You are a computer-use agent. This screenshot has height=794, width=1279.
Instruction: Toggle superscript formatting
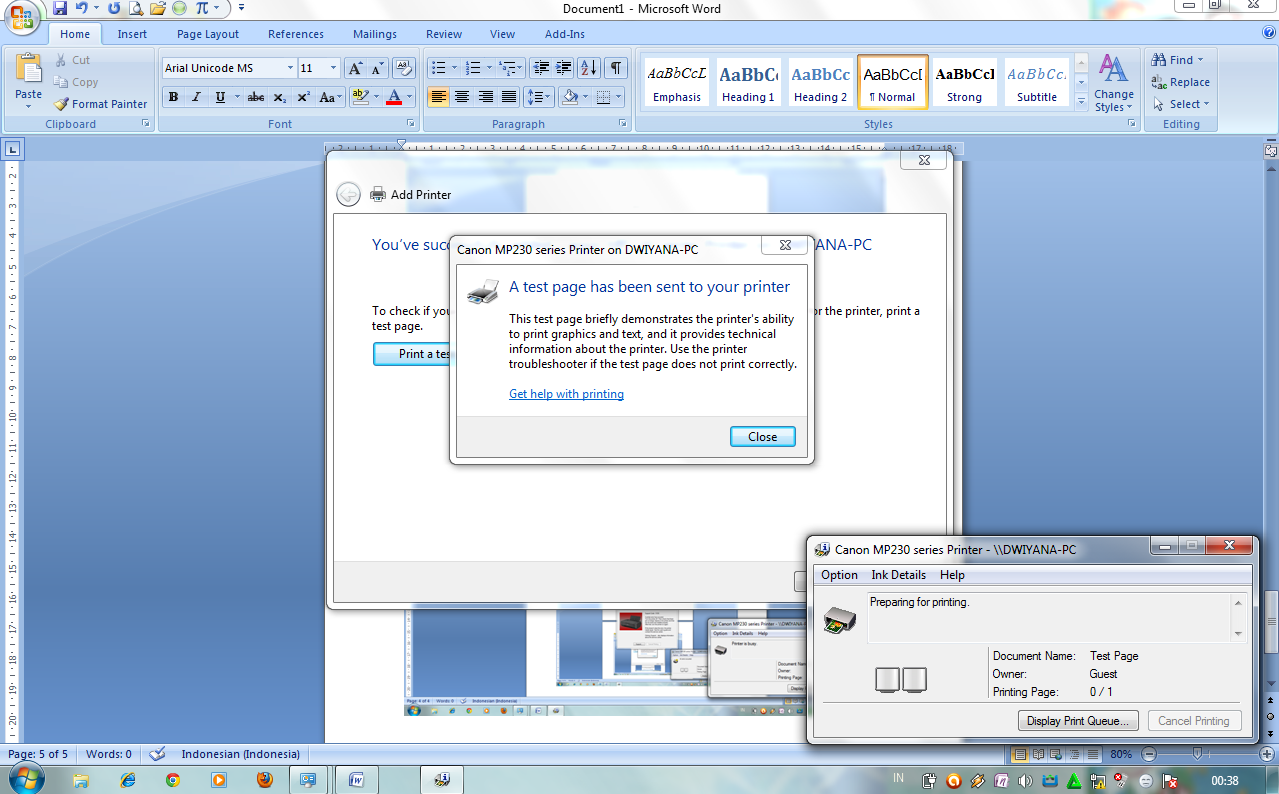303,97
